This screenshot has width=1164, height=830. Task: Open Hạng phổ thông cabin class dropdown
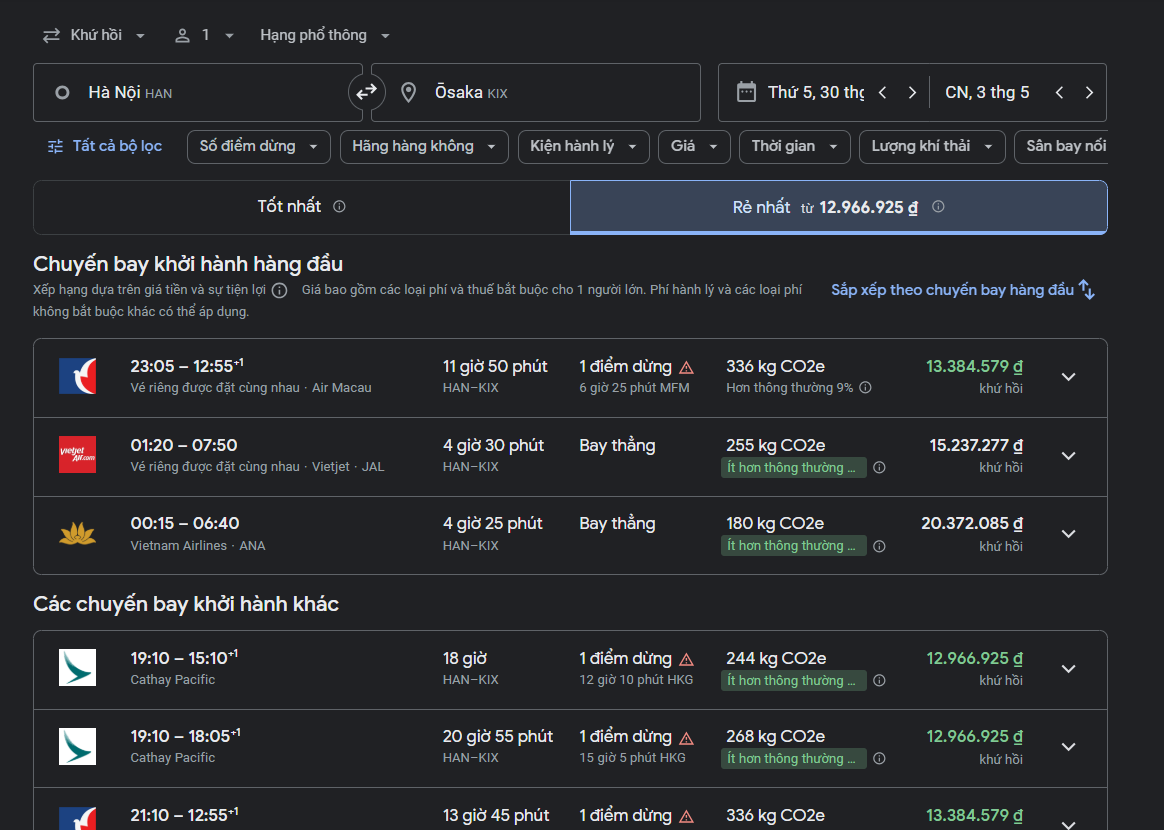(x=325, y=35)
